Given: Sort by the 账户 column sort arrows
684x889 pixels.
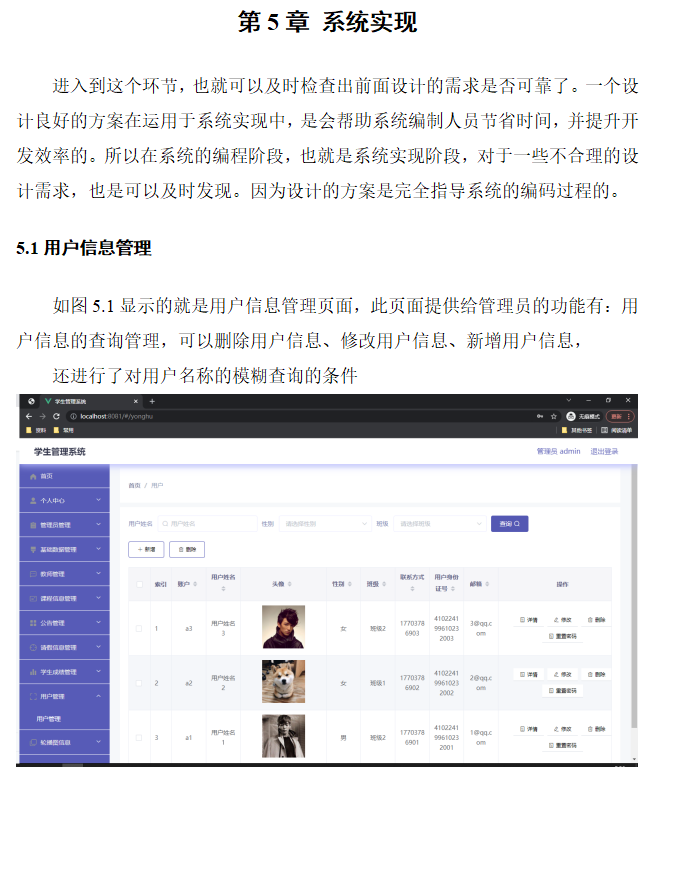Looking at the screenshot, I should [x=195, y=584].
